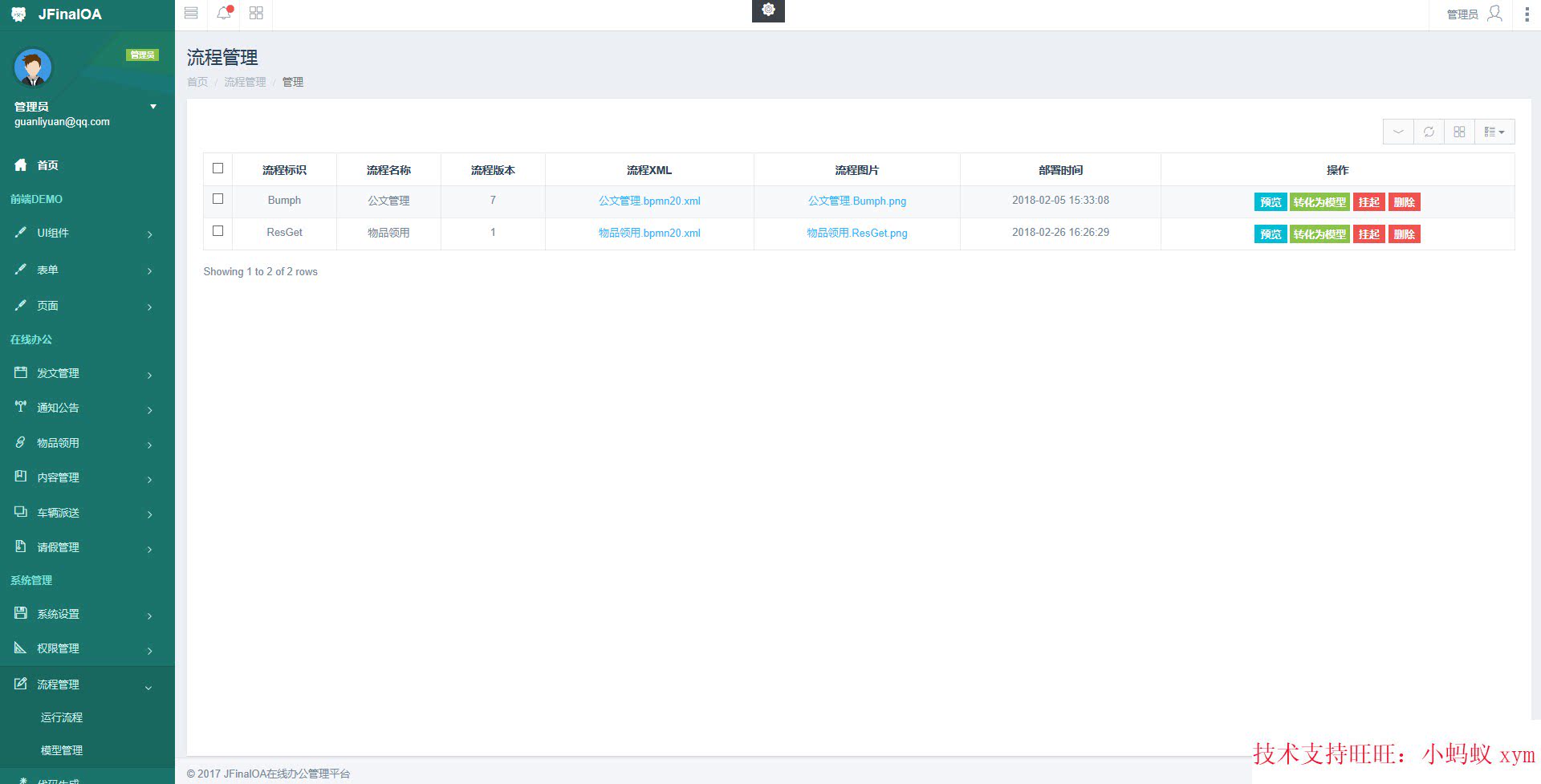Collapse toolbar with the down chevron button
Viewport: 1541px width, 784px height.
pos(1398,132)
